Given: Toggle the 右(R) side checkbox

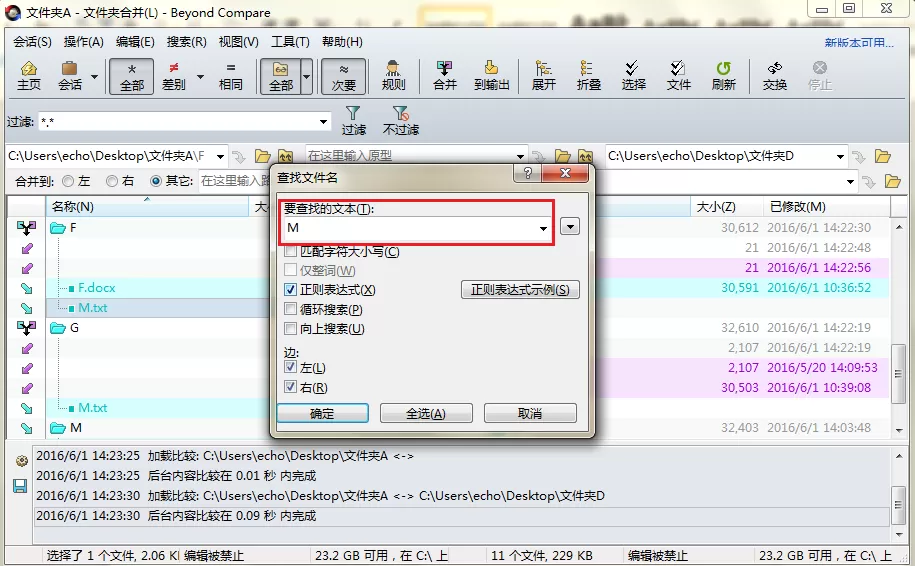Looking at the screenshot, I should (290, 387).
